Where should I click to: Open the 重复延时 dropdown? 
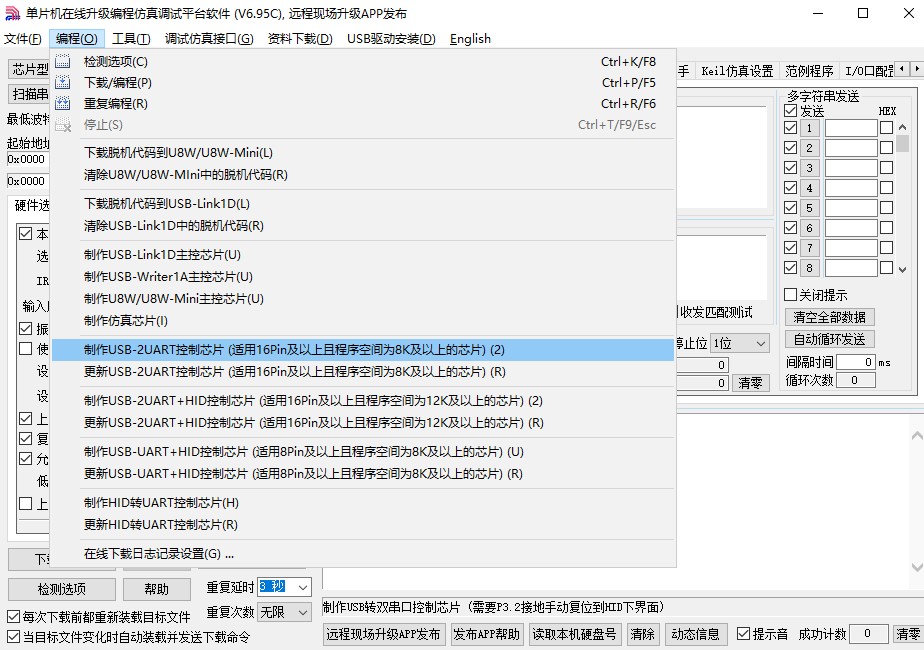(302, 587)
